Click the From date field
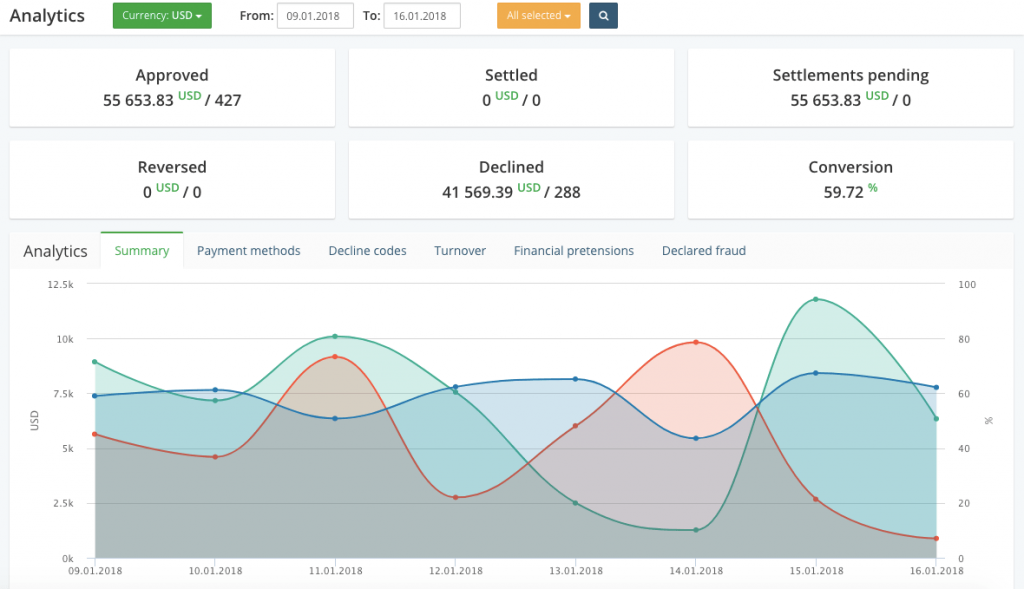Screen dimensions: 1024x589 point(315,16)
